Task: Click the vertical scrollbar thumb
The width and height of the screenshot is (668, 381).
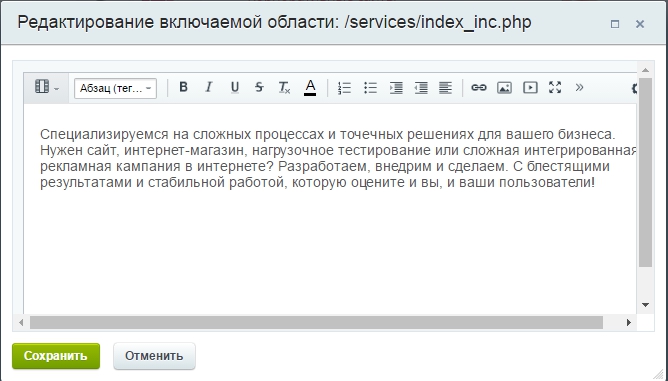Action: (x=645, y=172)
